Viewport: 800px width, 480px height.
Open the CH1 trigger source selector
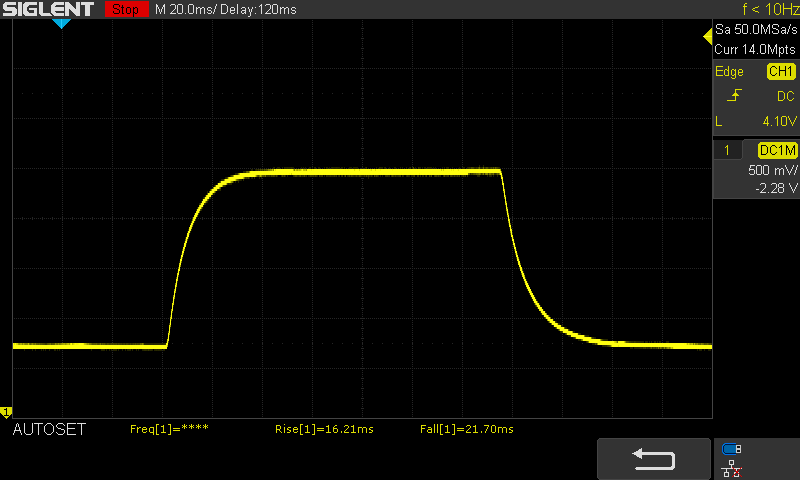pos(780,72)
